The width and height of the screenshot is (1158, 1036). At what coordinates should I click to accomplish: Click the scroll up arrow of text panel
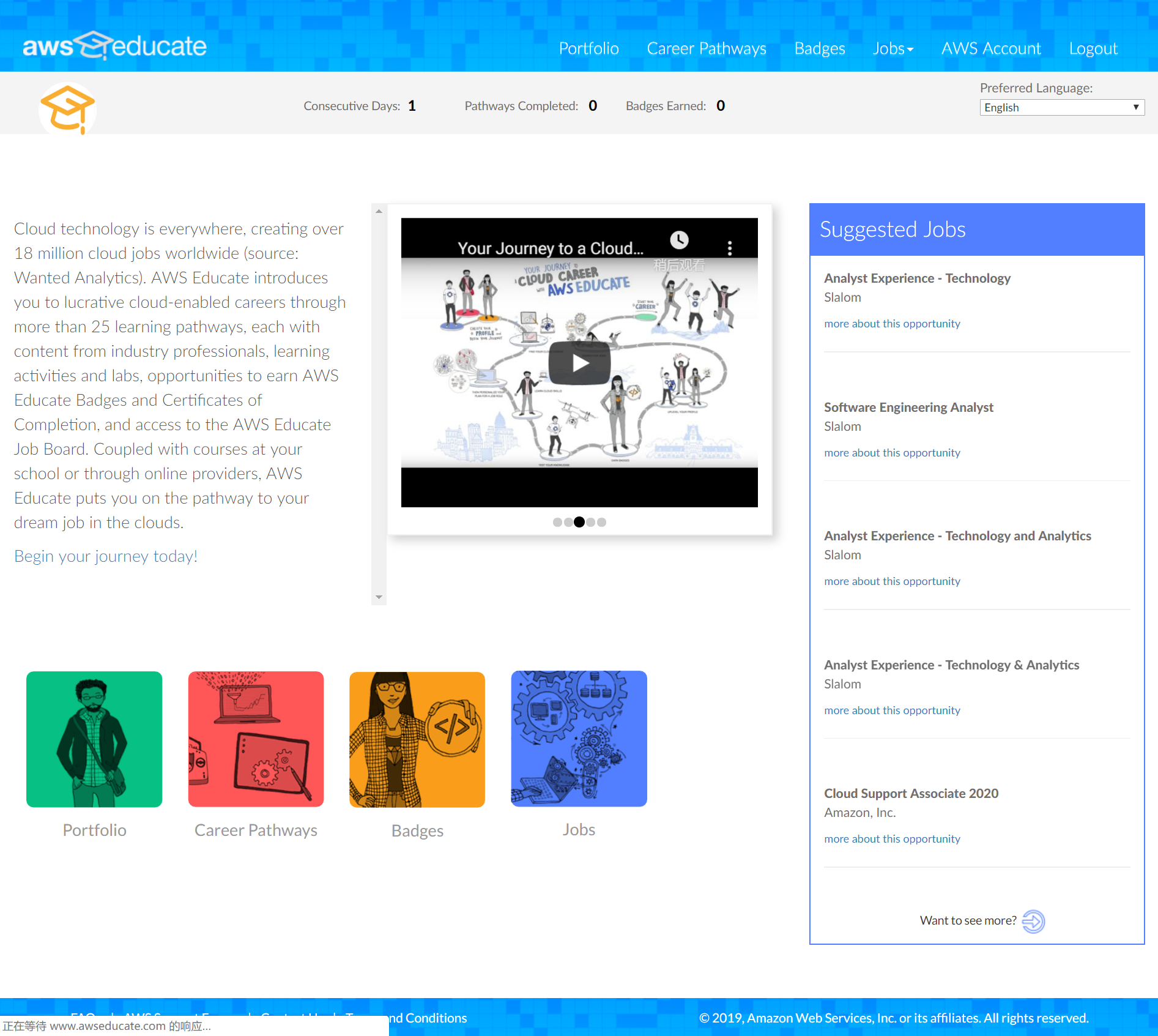(x=379, y=211)
